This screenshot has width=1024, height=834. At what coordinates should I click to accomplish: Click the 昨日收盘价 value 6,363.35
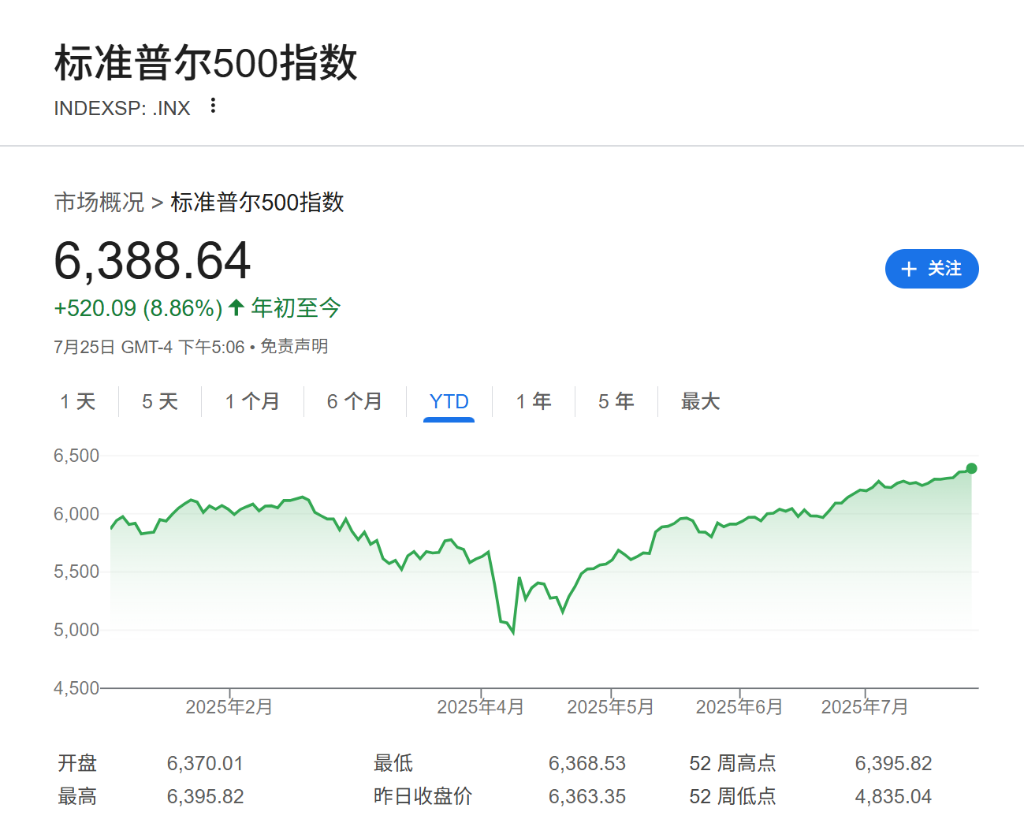click(587, 797)
